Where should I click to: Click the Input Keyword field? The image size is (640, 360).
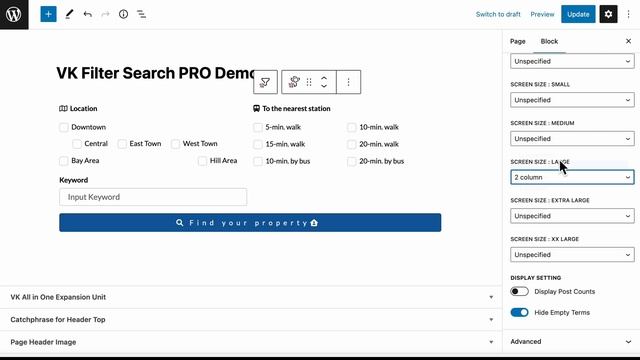(153, 197)
